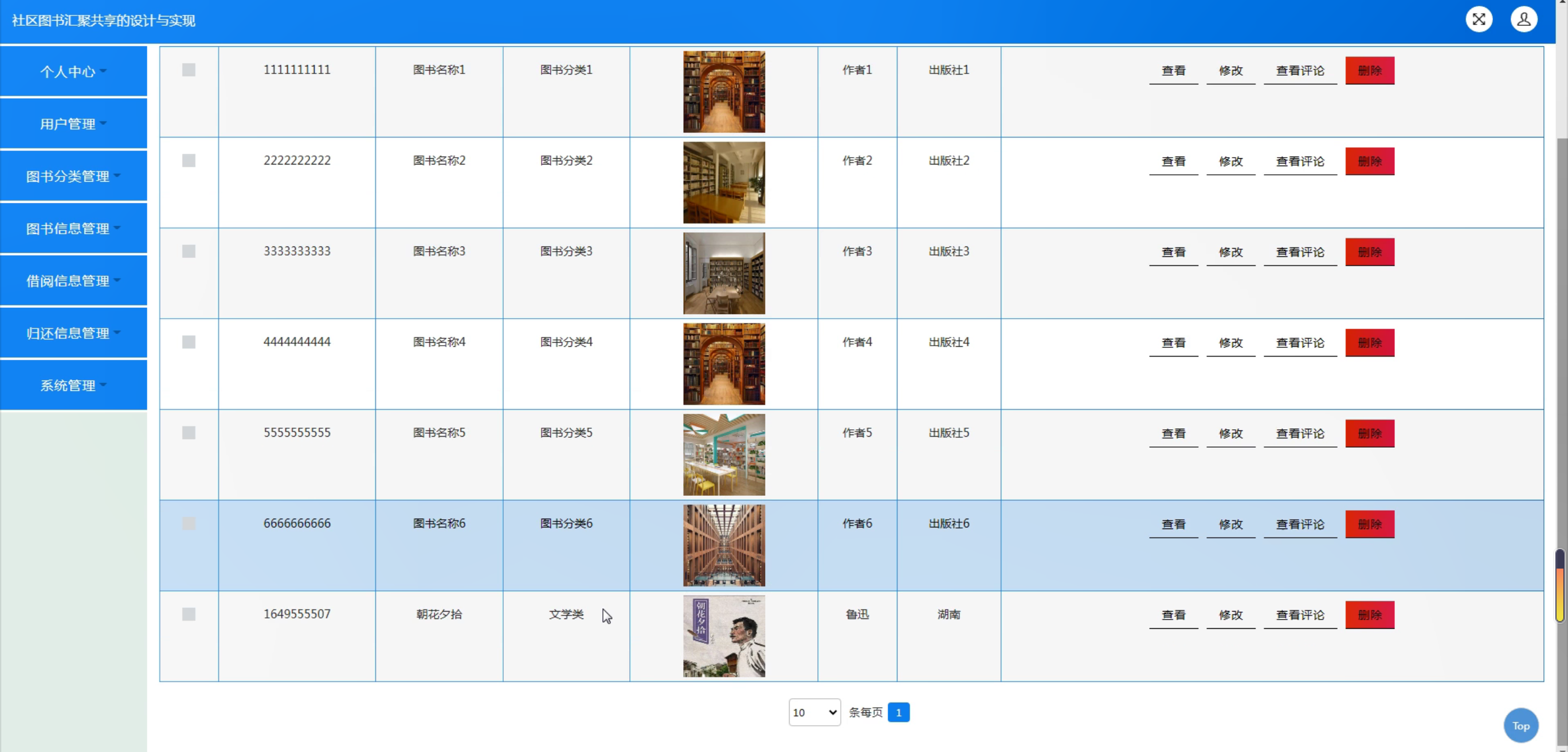Tick the checkbox for 图书名称3 row
1568x752 pixels.
189,252
